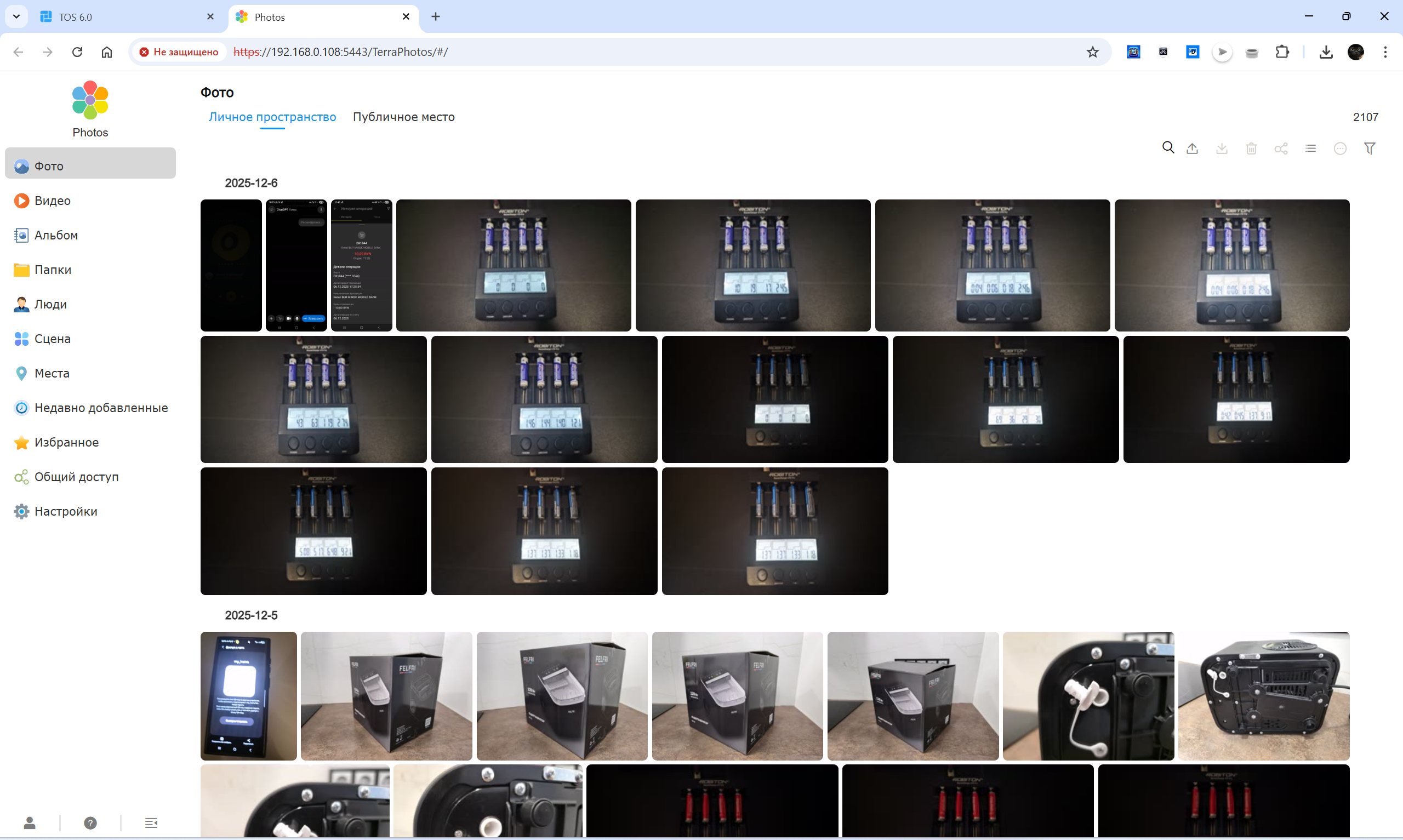Click the user account icon at sidebar bottom

(30, 822)
